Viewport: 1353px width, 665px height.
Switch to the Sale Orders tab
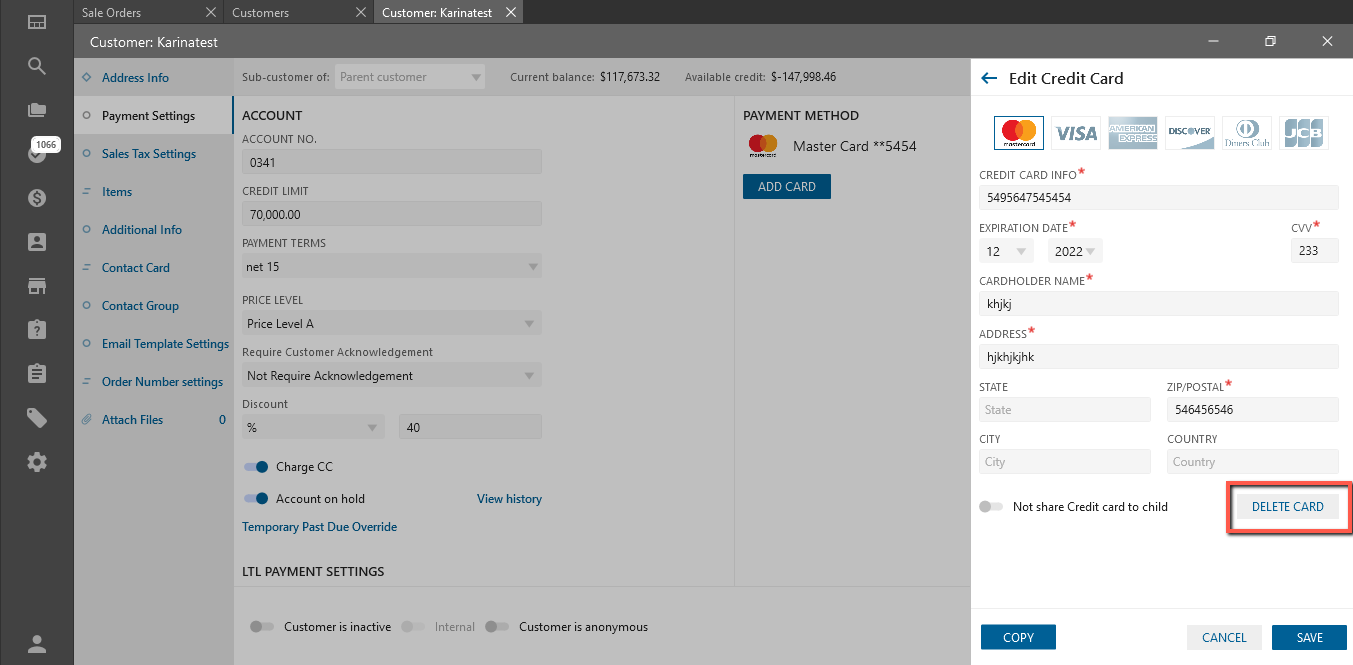click(111, 13)
